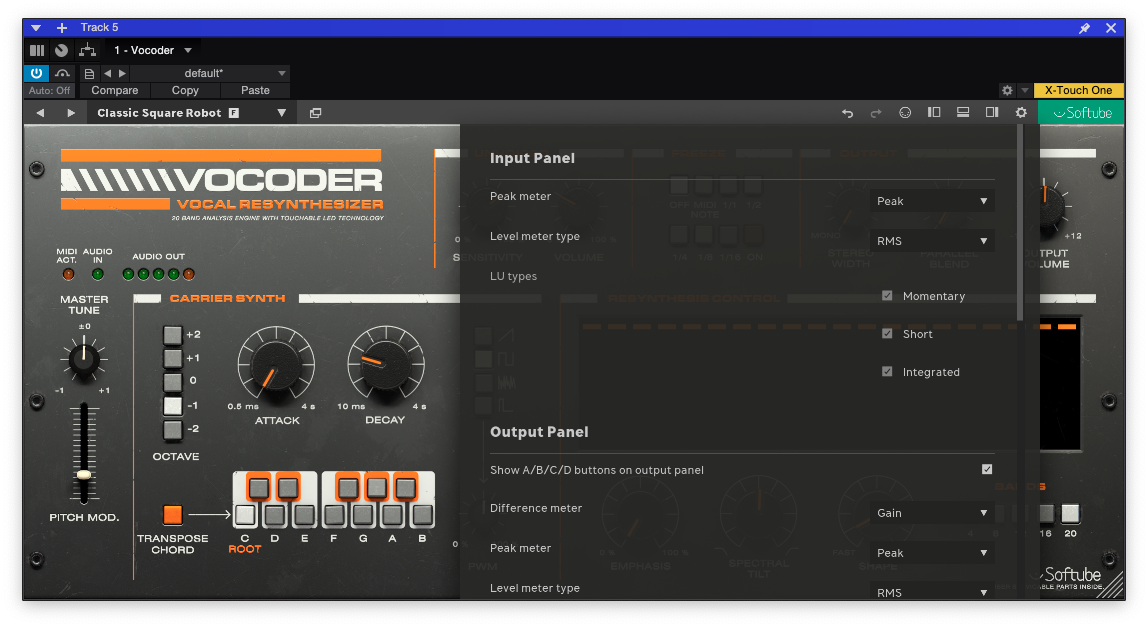Close settings with the Softube gear icon
Image resolution: width=1148 pixels, height=627 pixels.
coord(1021,113)
